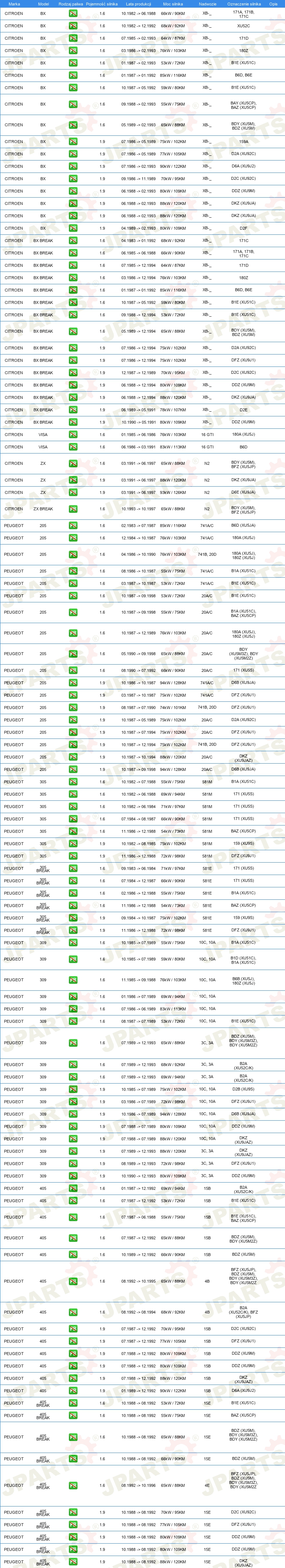Click fuel icon in BX Break D2C (XU92C) row

(x=73, y=372)
